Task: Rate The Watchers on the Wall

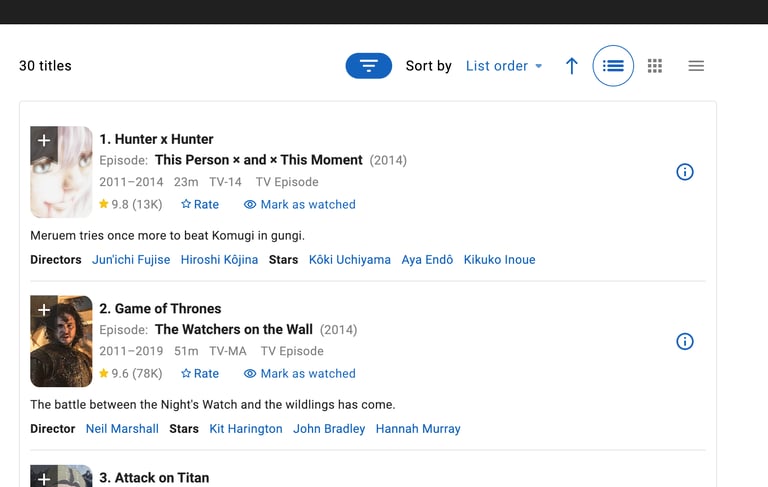Action: point(200,373)
